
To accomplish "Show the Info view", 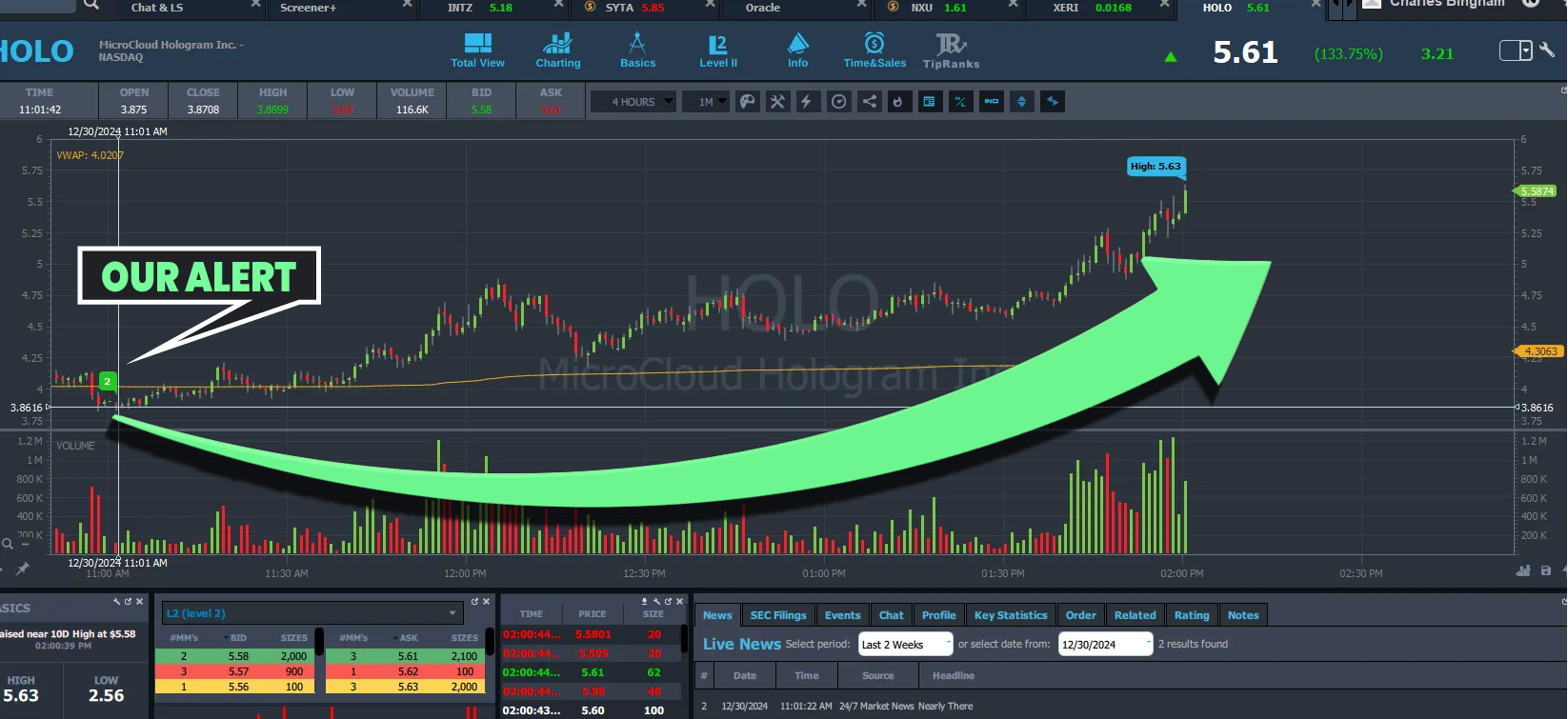I will [797, 50].
